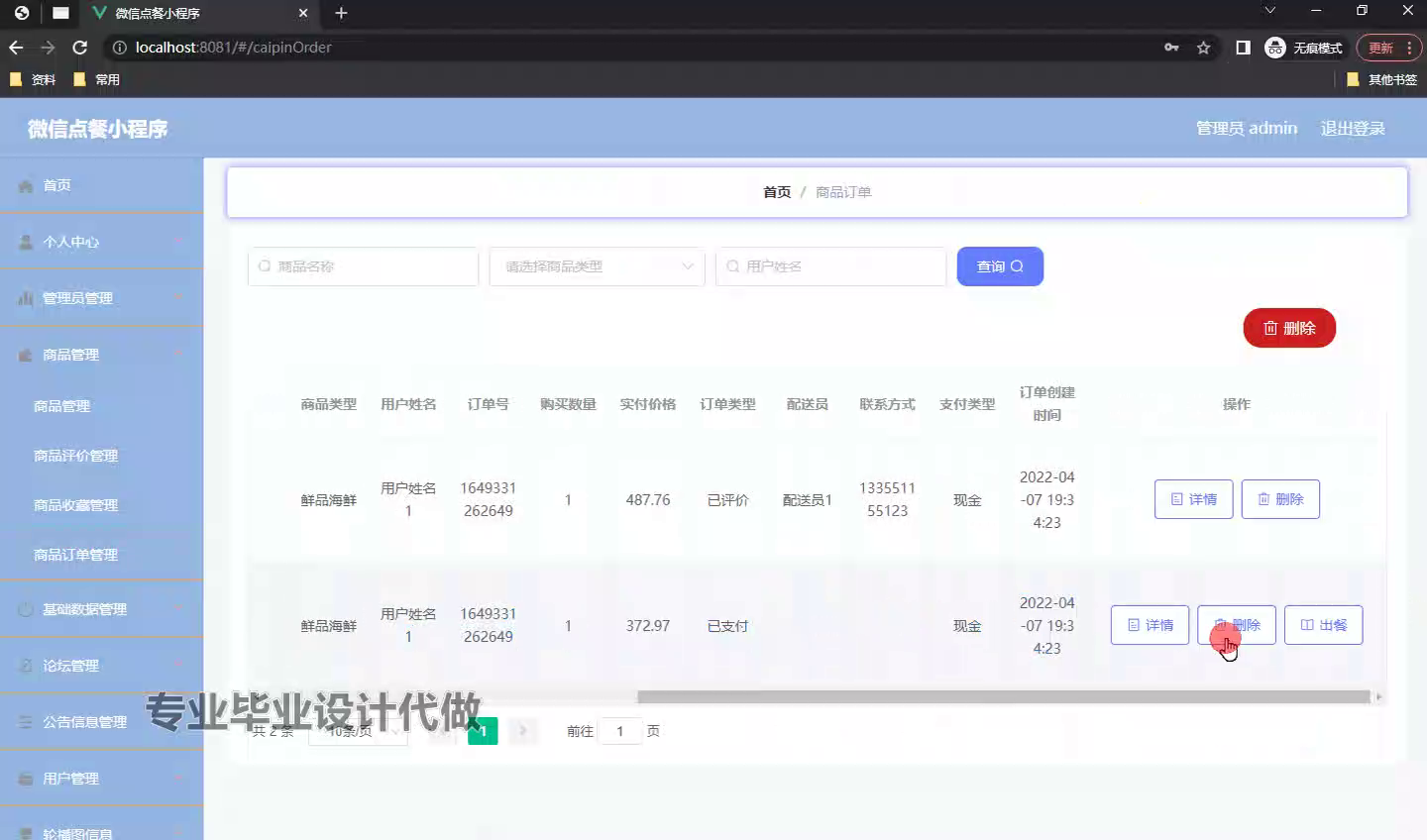Expand the 论坛管理 sidebar menu
The height and width of the screenshot is (840, 1427).
coord(71,666)
